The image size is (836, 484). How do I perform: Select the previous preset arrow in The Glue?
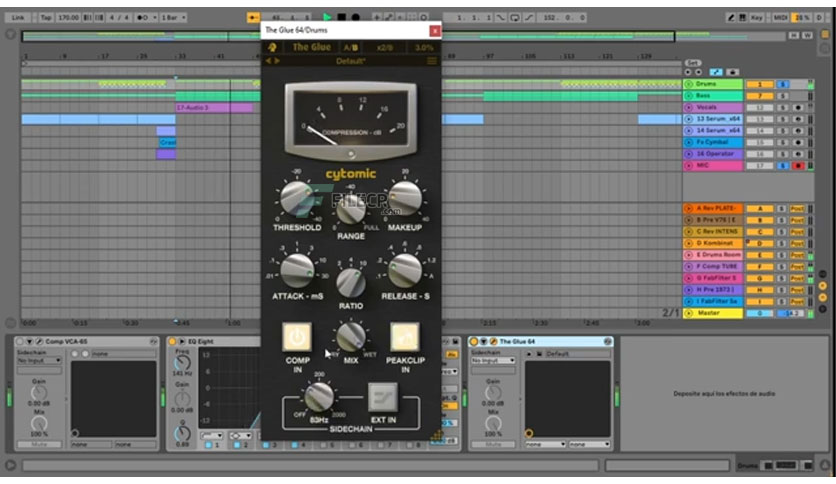pyautogui.click(x=268, y=61)
